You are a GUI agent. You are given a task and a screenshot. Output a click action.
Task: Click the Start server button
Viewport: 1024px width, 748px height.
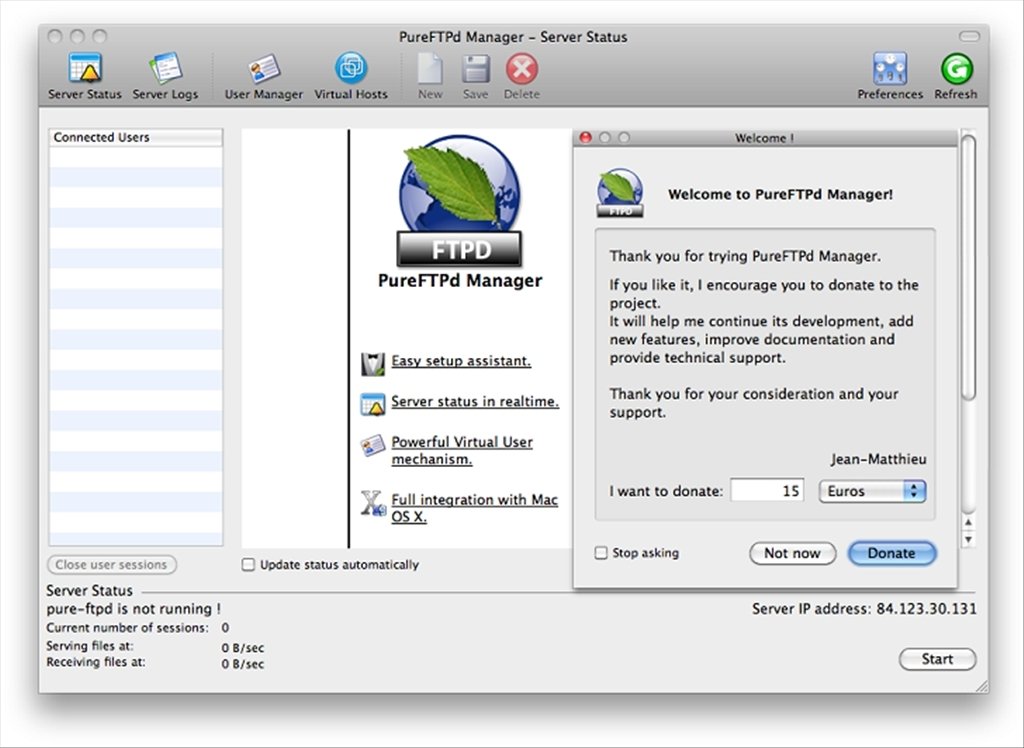pos(937,659)
